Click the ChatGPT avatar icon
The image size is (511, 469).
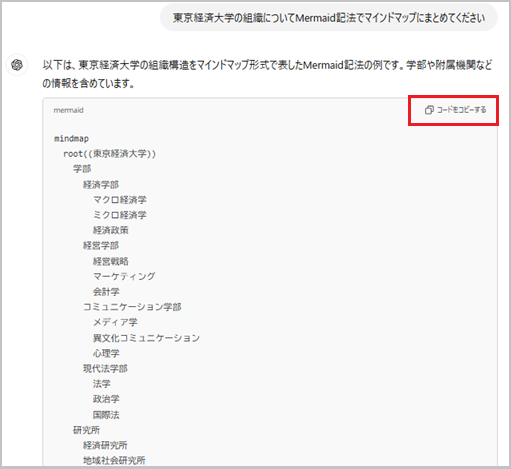(x=17, y=65)
